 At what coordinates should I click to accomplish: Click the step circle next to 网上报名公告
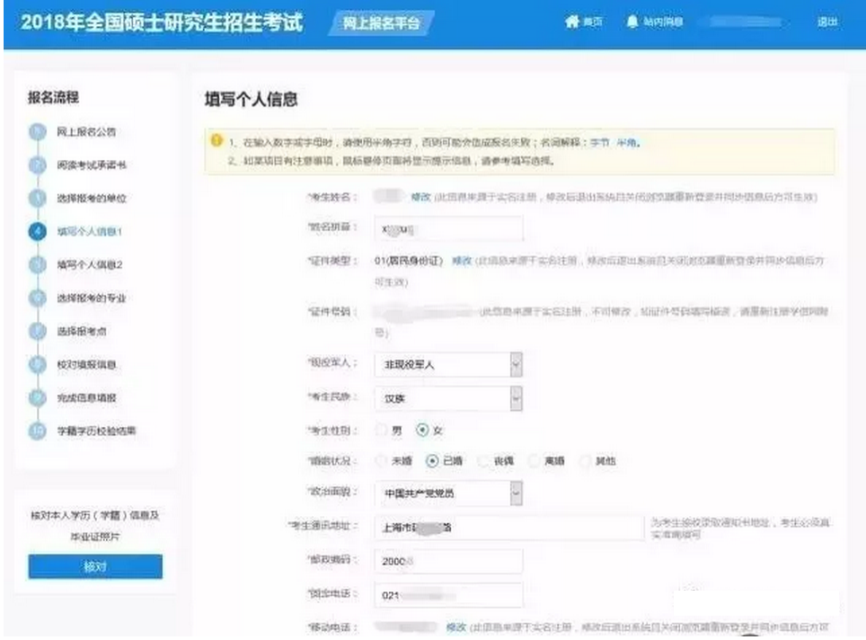[38, 132]
